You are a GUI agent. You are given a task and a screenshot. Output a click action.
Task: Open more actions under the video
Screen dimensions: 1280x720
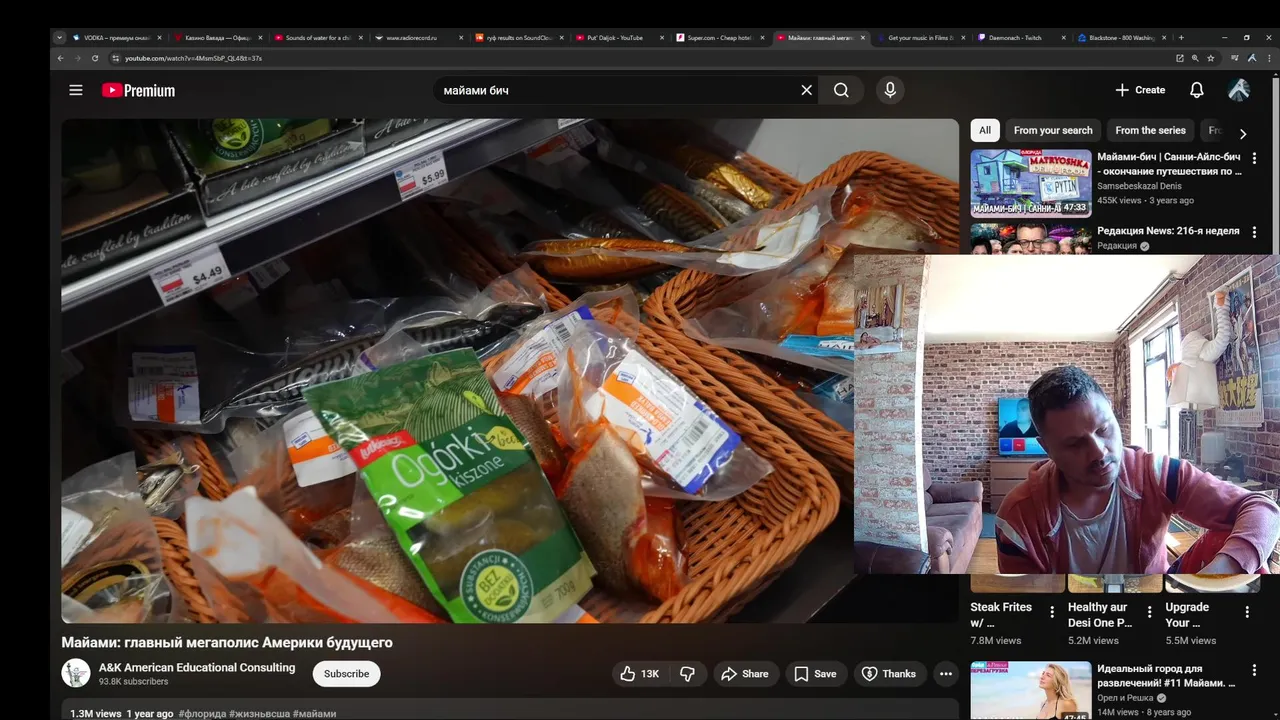pyautogui.click(x=946, y=674)
